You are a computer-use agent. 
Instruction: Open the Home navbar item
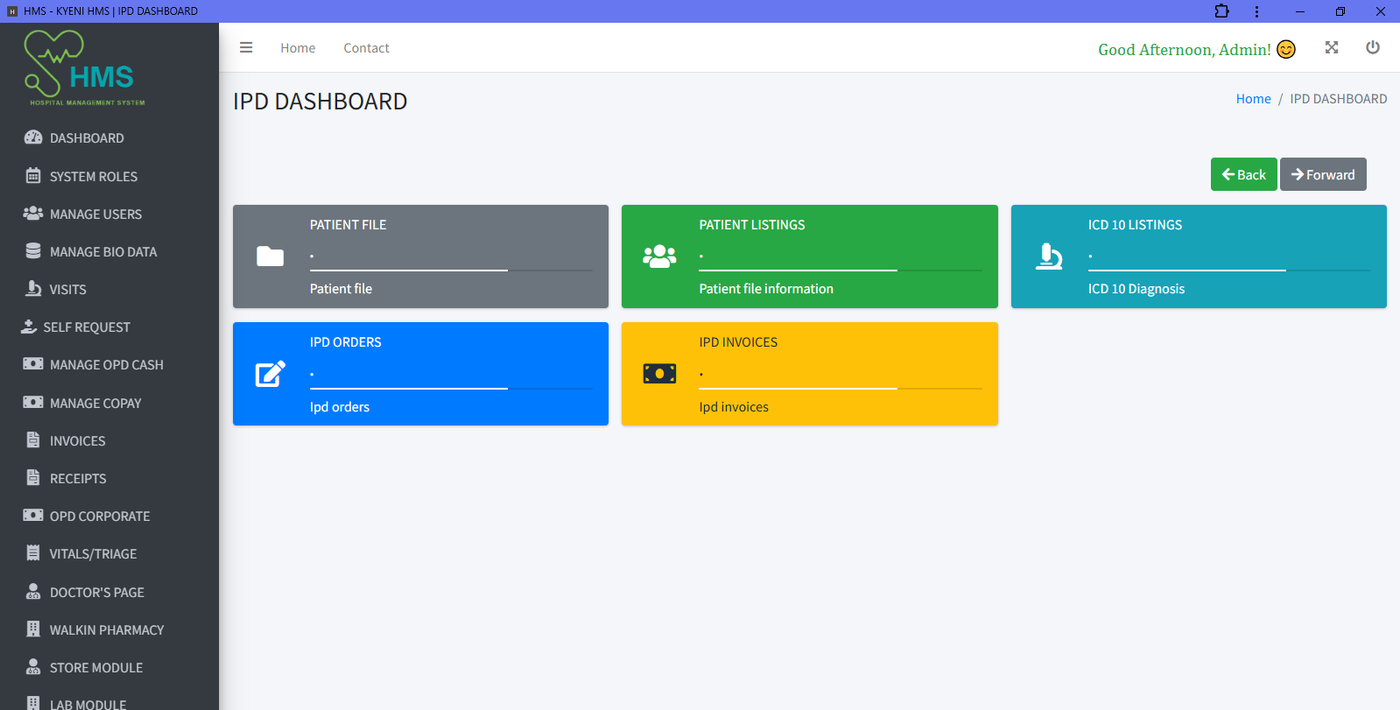[297, 48]
